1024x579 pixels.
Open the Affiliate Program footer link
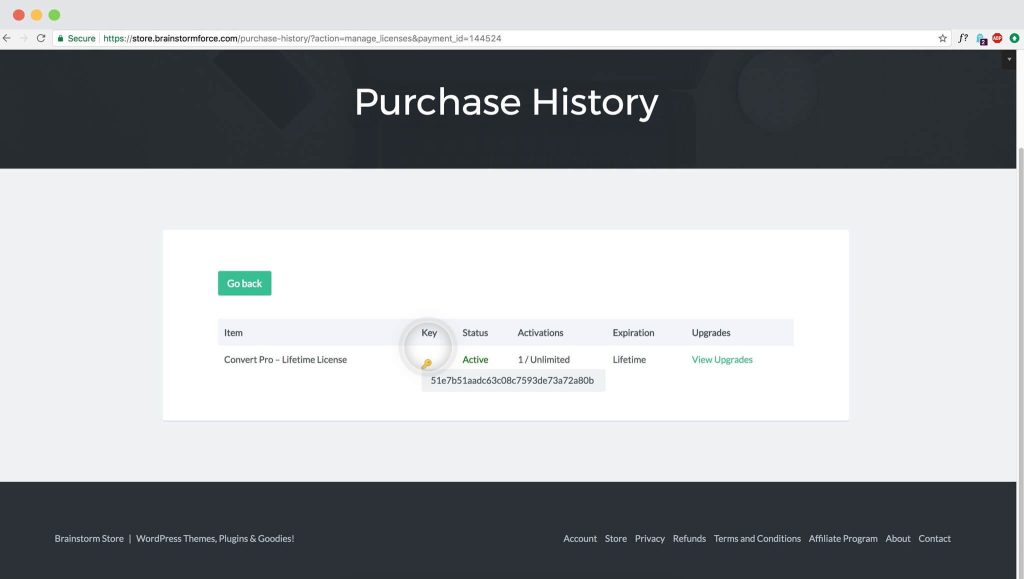click(843, 539)
